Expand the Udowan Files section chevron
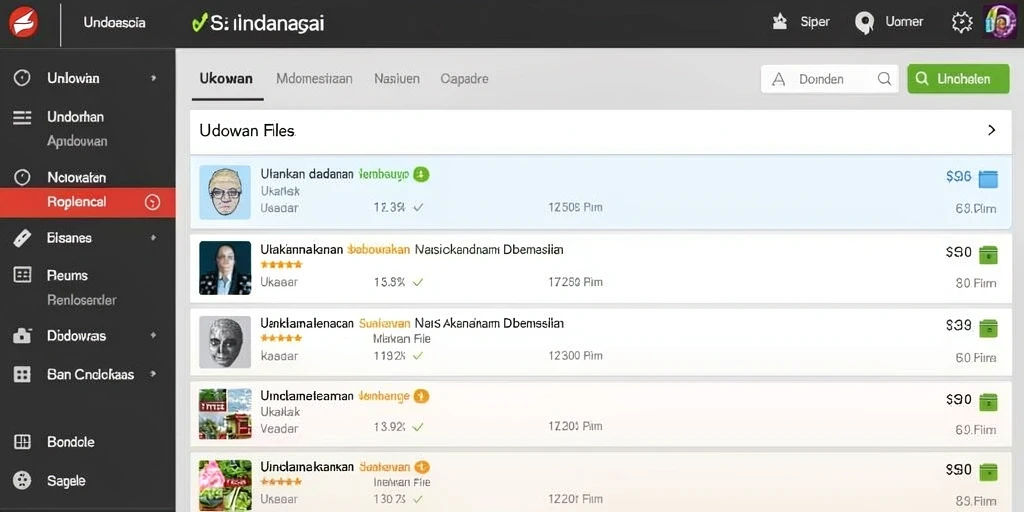Screen dimensions: 1024x512 991,130
